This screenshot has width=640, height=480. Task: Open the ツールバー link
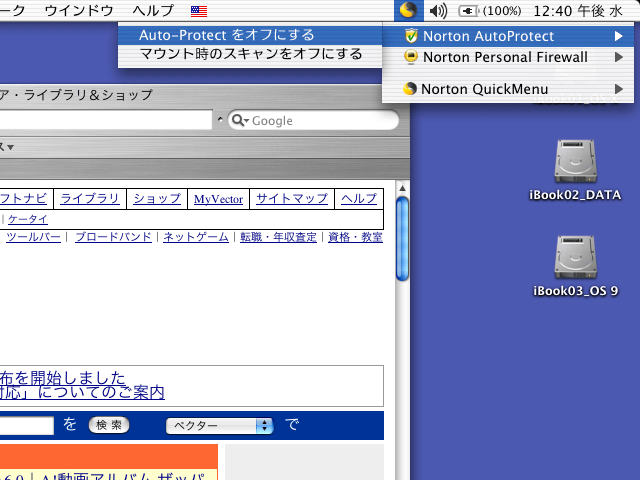(33, 237)
